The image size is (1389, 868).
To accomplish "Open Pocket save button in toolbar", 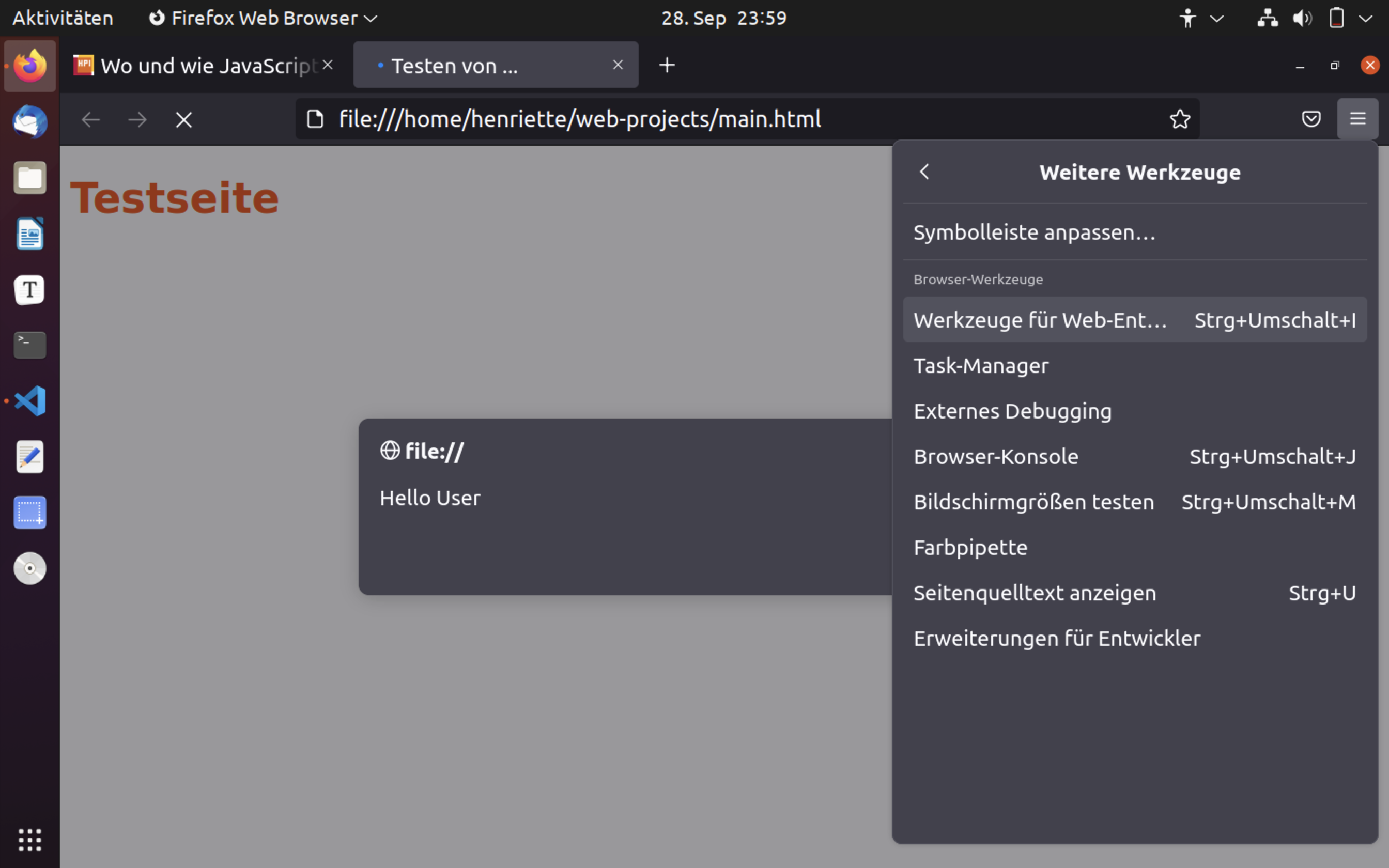I will click(1311, 119).
